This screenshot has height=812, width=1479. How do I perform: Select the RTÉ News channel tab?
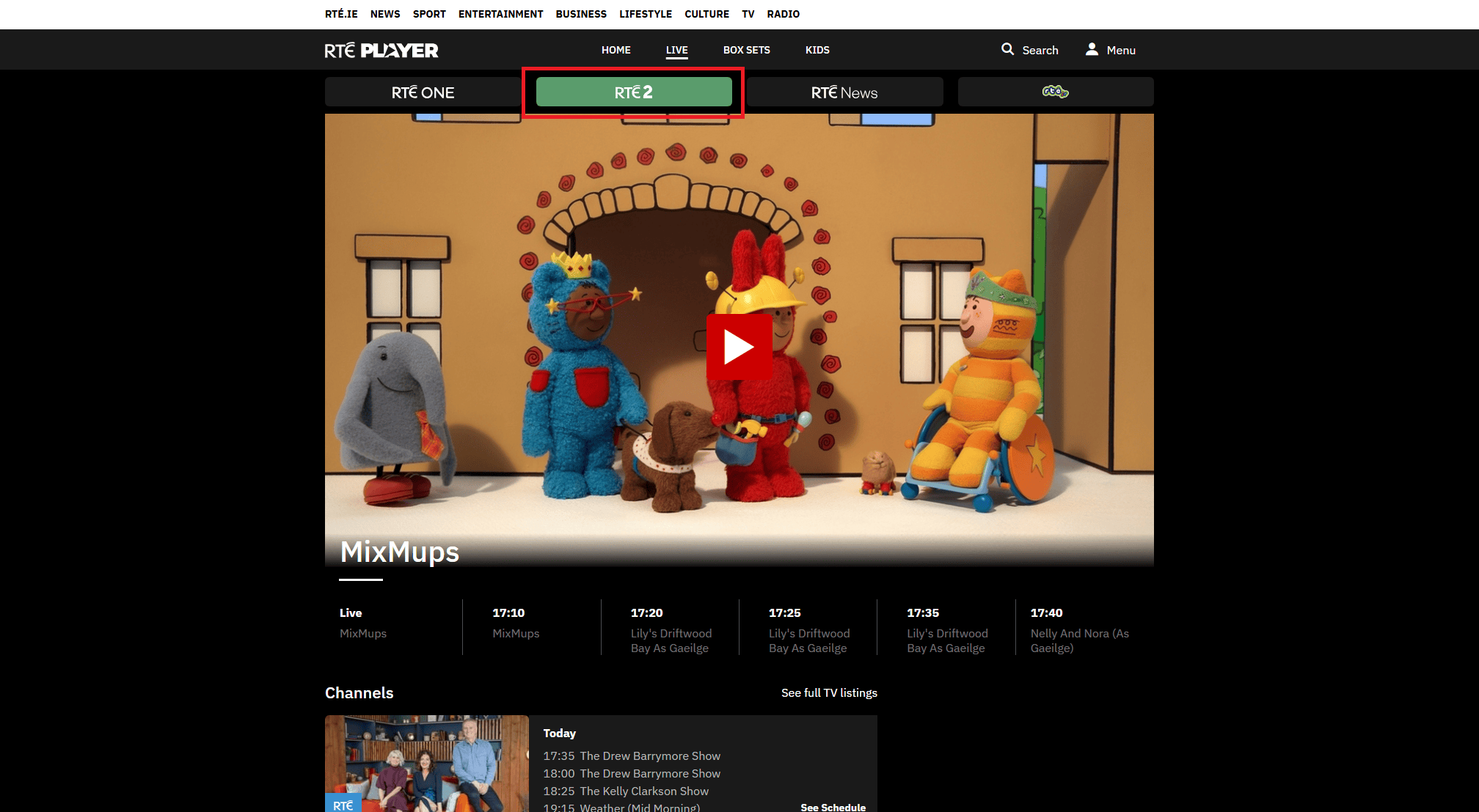[x=844, y=92]
